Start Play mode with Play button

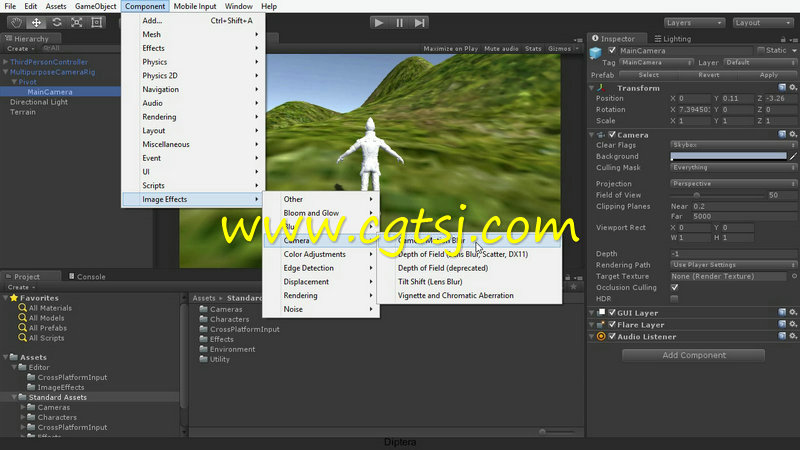pyautogui.click(x=379, y=22)
